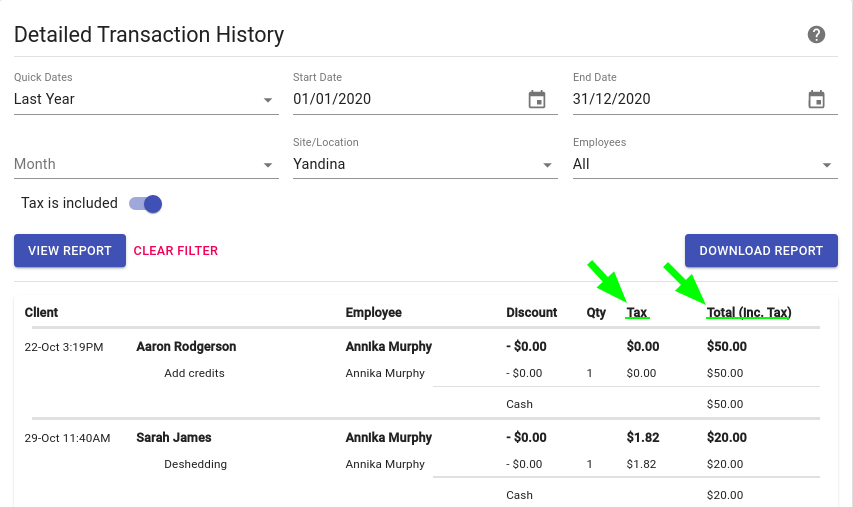Open the Employees All dropdown
The image size is (853, 507).
pyautogui.click(x=705, y=164)
